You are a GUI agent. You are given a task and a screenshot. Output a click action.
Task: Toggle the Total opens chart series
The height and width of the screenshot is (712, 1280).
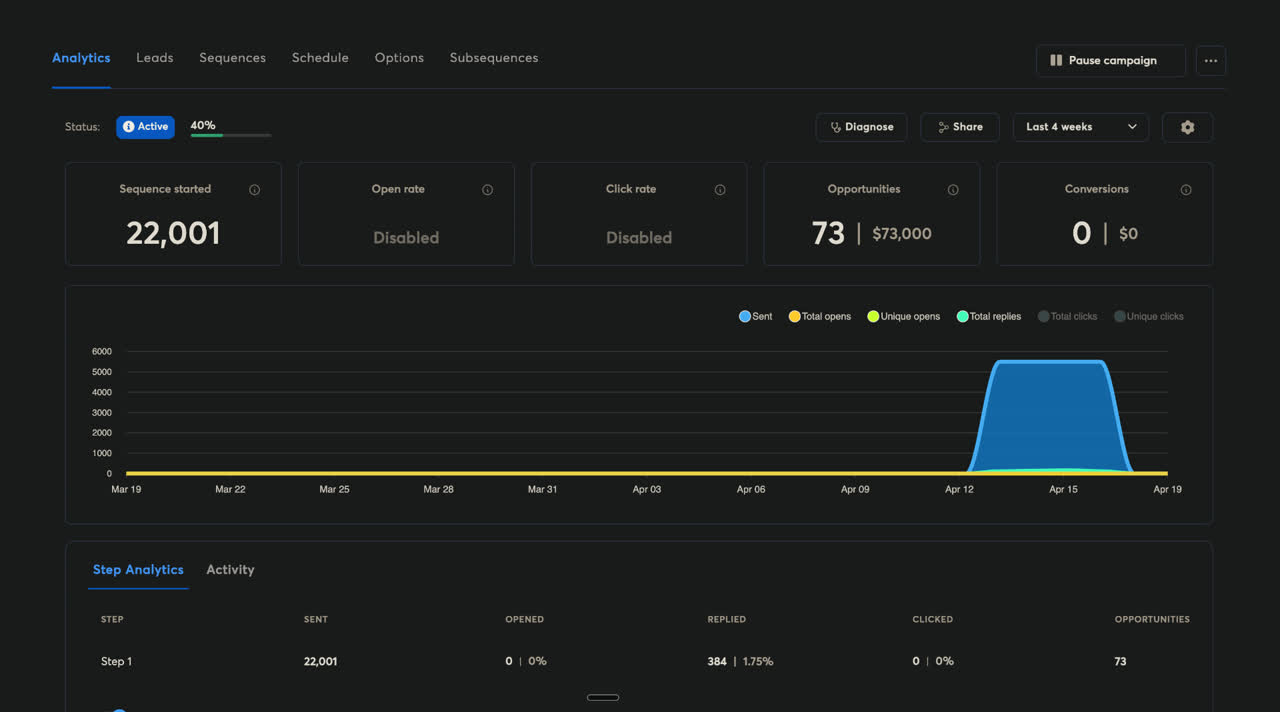click(x=819, y=316)
